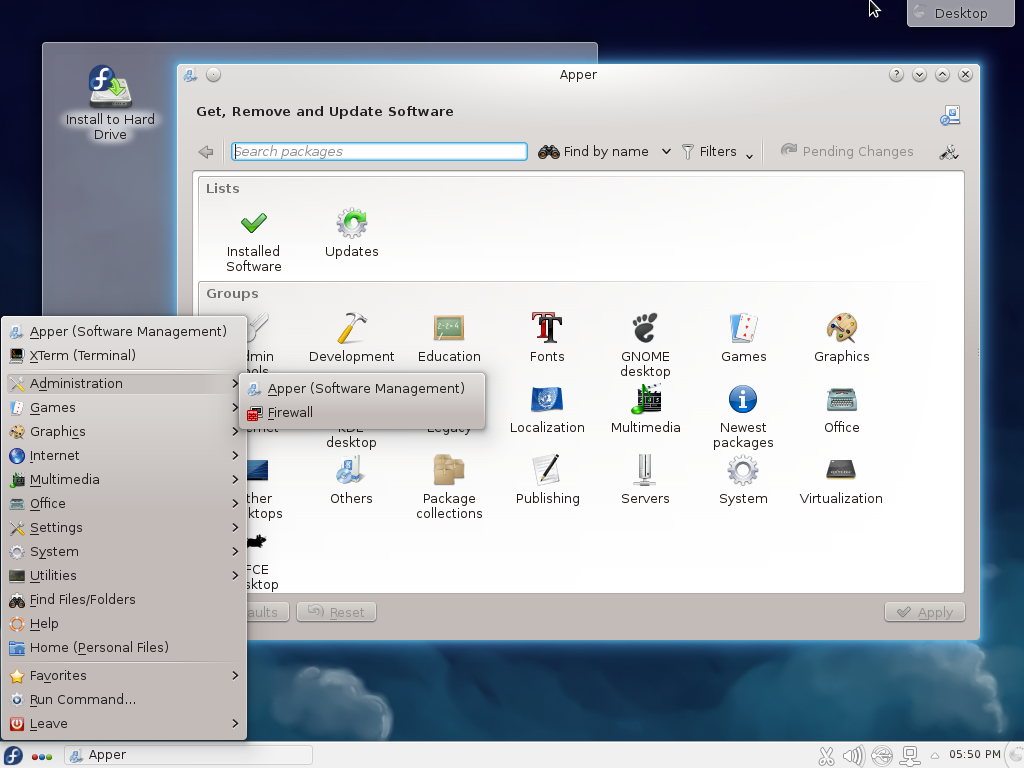The image size is (1024, 768).
Task: Expand the Multimedia submenu in launcher
Action: point(124,479)
